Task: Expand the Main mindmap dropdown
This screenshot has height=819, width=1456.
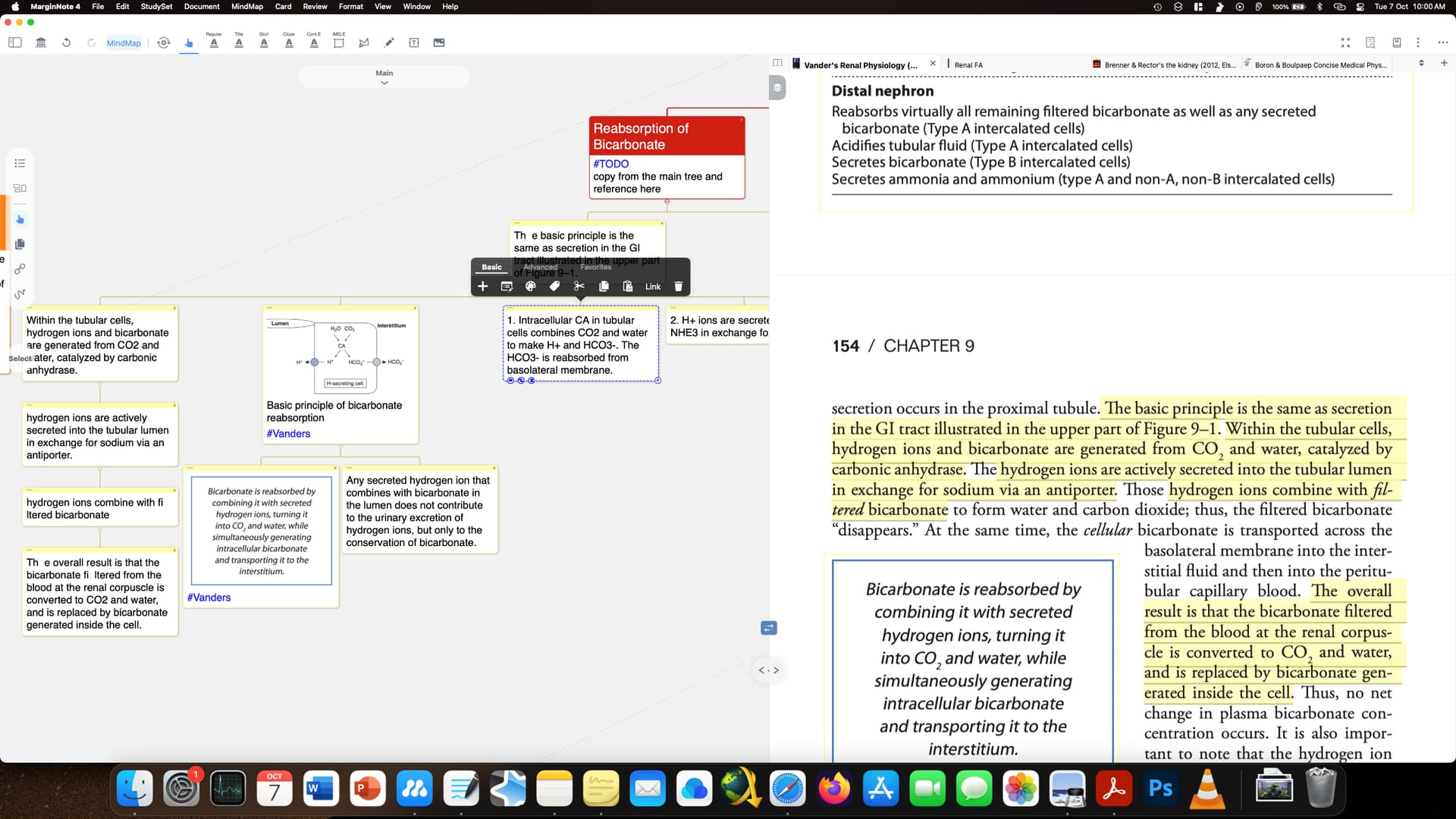Action: pyautogui.click(x=384, y=77)
